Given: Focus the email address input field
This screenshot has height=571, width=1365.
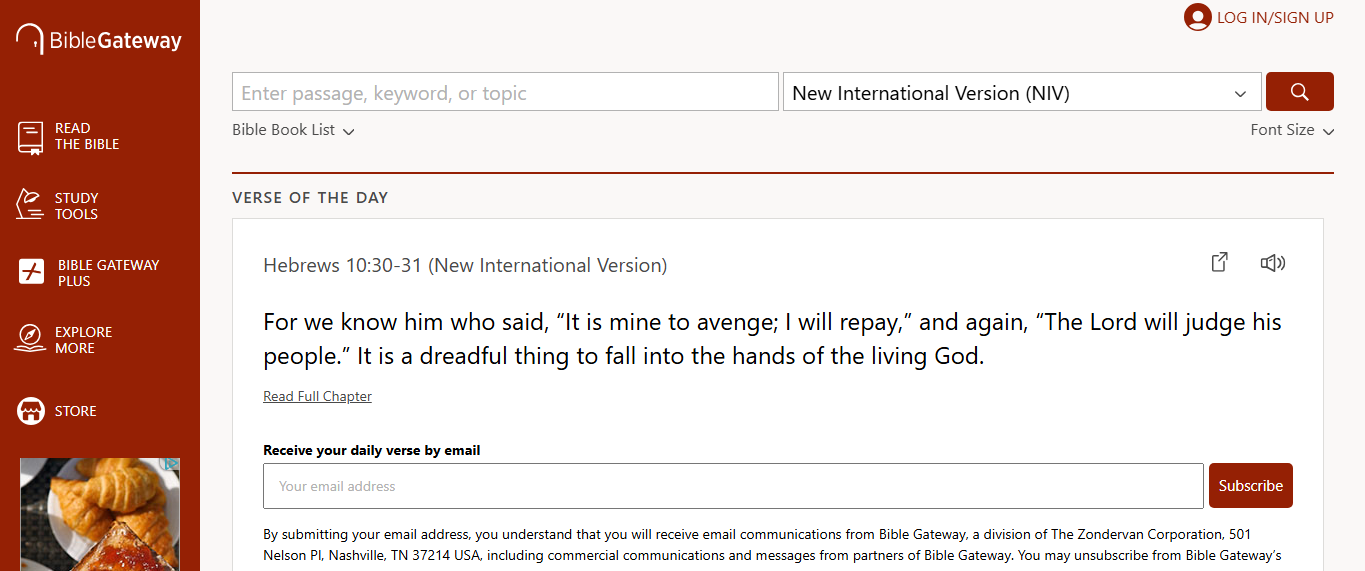Looking at the screenshot, I should click(733, 486).
